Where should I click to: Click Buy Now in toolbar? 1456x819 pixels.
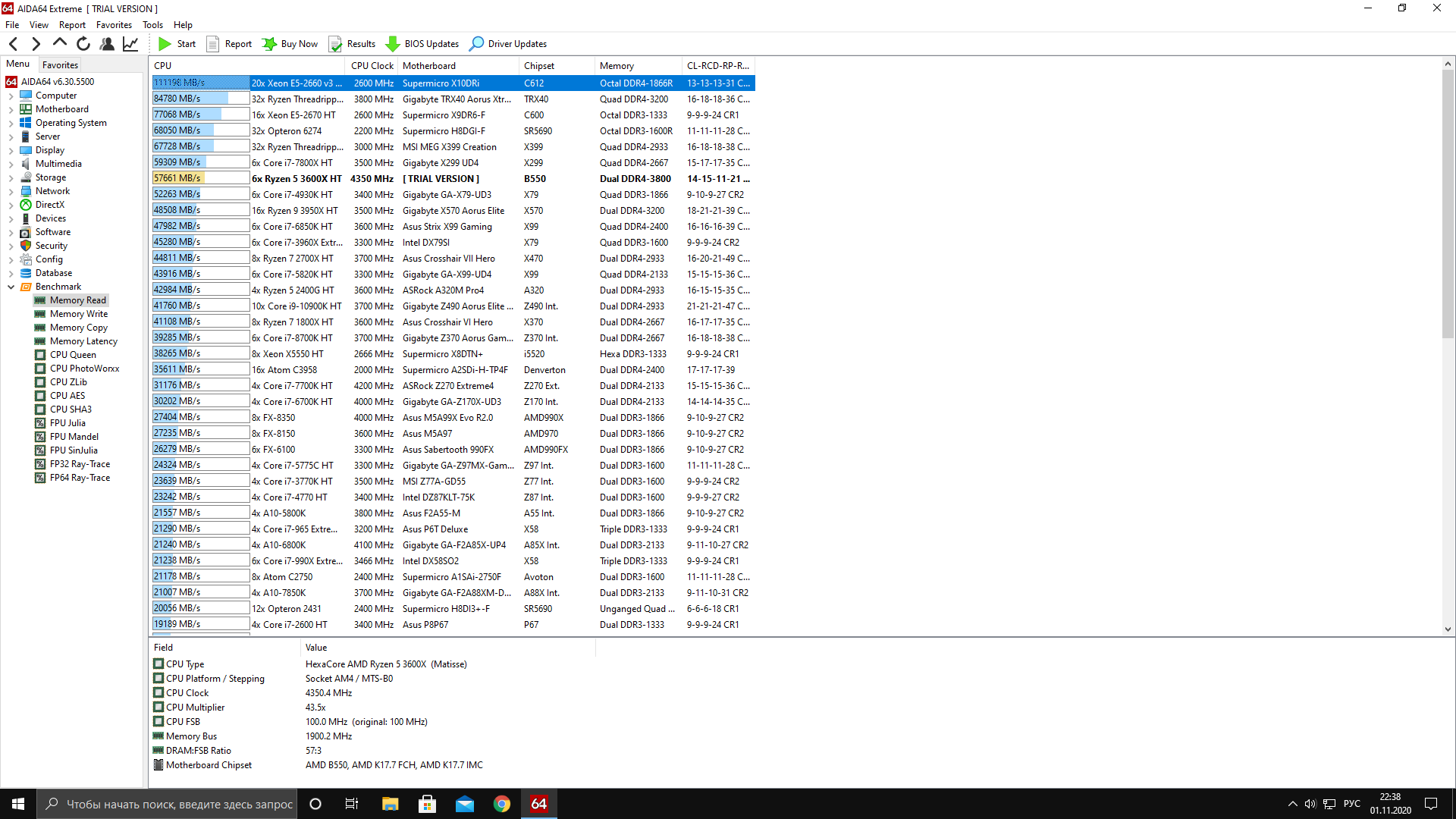(x=290, y=44)
